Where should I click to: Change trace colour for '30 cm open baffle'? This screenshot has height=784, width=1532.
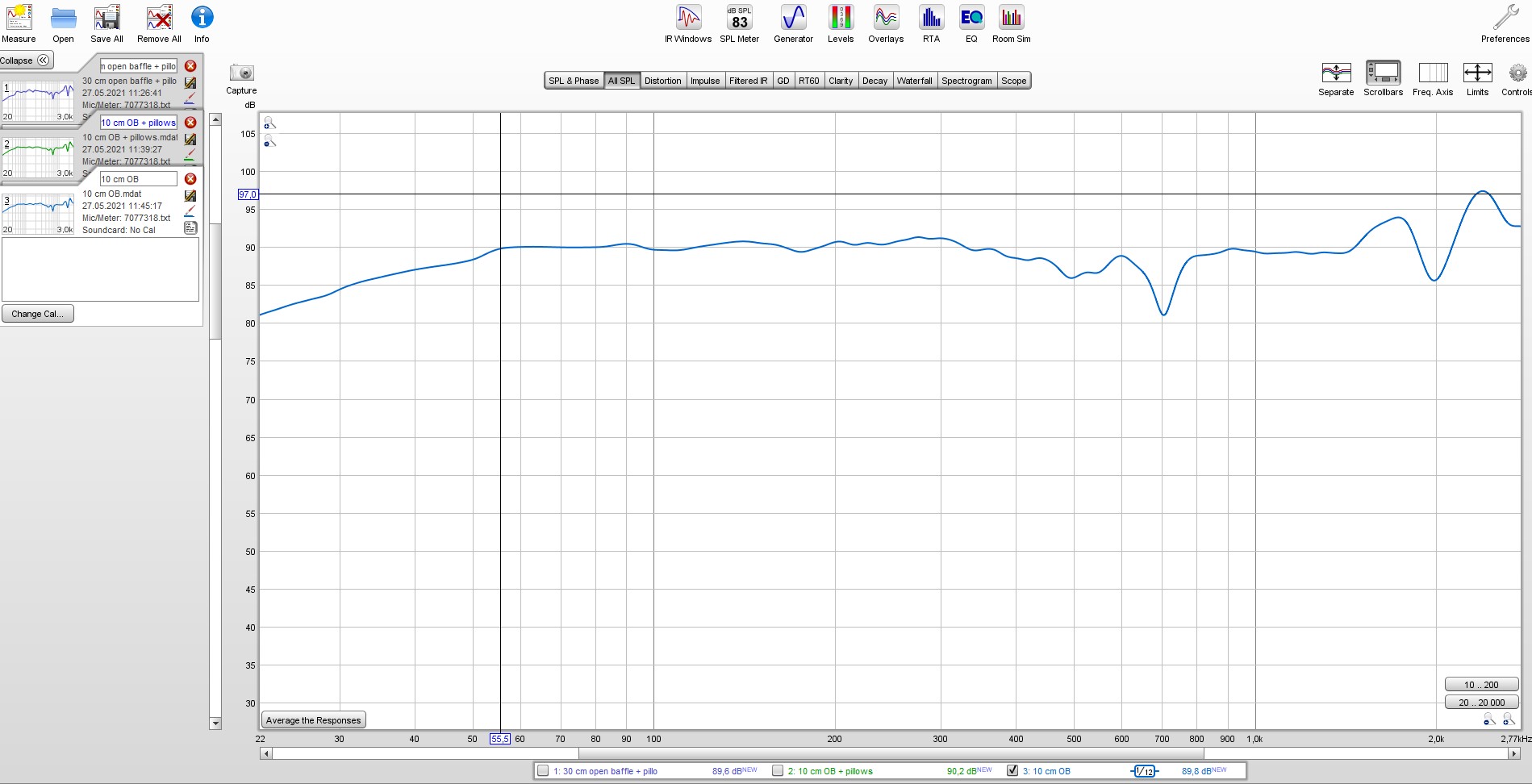tap(190, 98)
